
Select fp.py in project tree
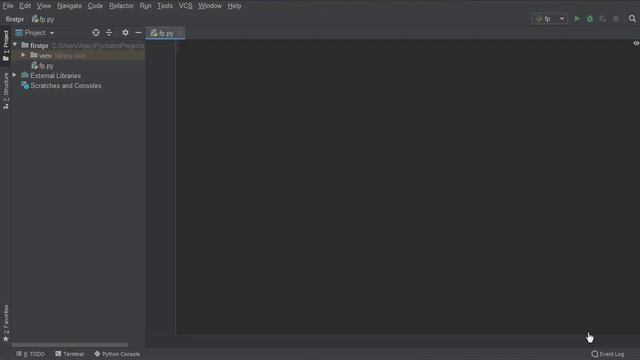click(x=42, y=66)
